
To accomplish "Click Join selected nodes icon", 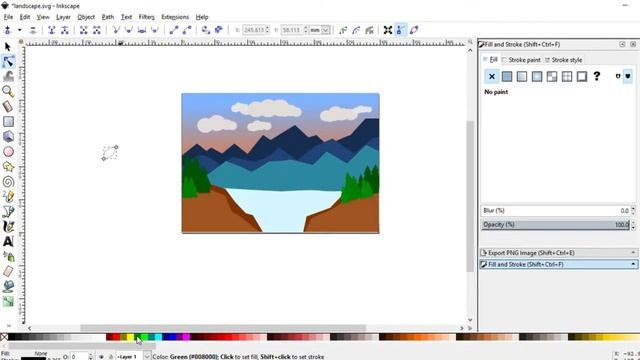I will 51,30.
